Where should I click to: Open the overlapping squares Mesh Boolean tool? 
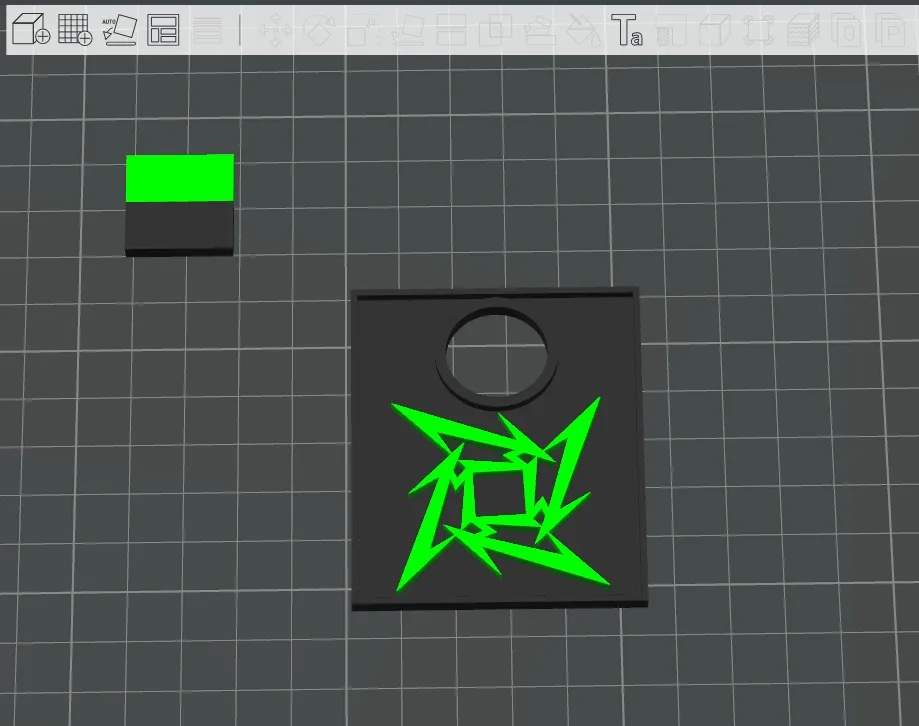(x=494, y=31)
